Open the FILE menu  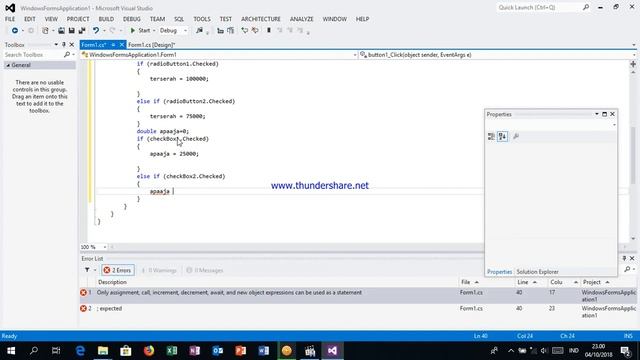click(10, 19)
